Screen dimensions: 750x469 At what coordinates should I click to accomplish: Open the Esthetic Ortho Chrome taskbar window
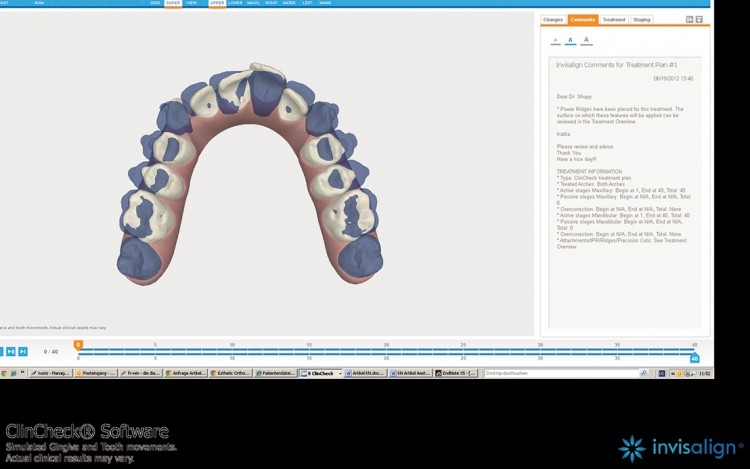click(x=231, y=373)
